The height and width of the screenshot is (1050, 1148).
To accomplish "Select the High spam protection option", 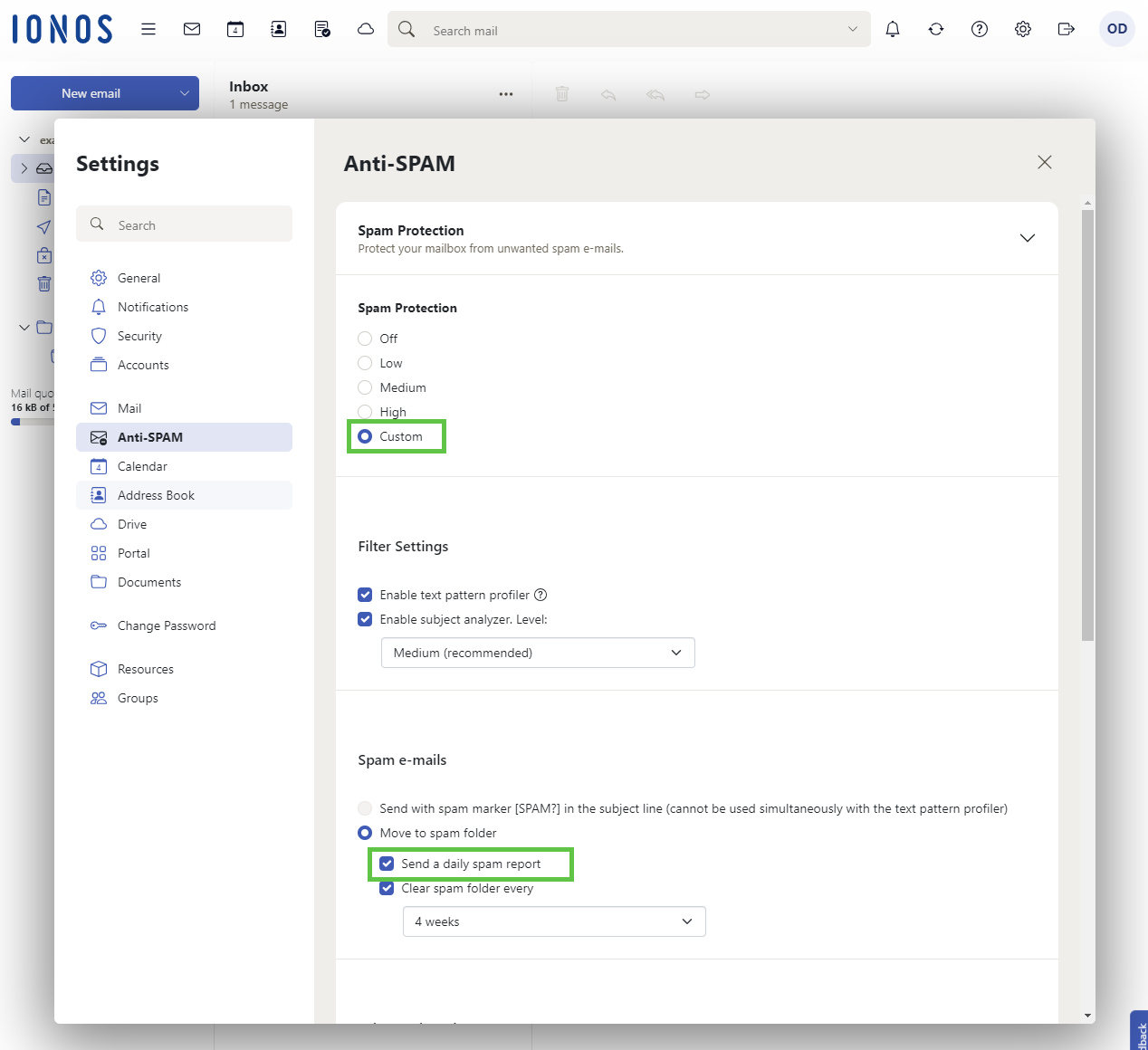I will (x=366, y=412).
